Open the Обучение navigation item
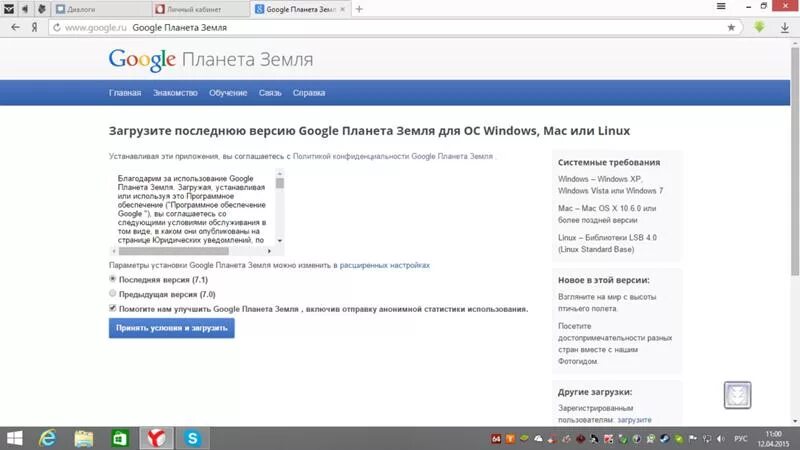800x450 pixels. [228, 93]
